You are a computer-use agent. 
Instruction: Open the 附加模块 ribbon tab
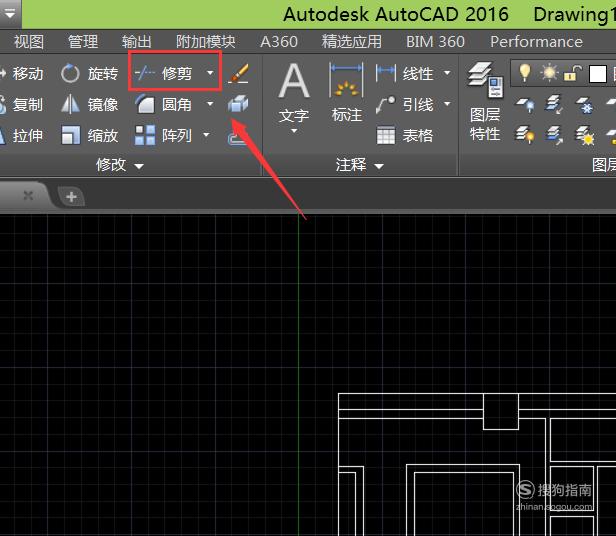click(205, 41)
